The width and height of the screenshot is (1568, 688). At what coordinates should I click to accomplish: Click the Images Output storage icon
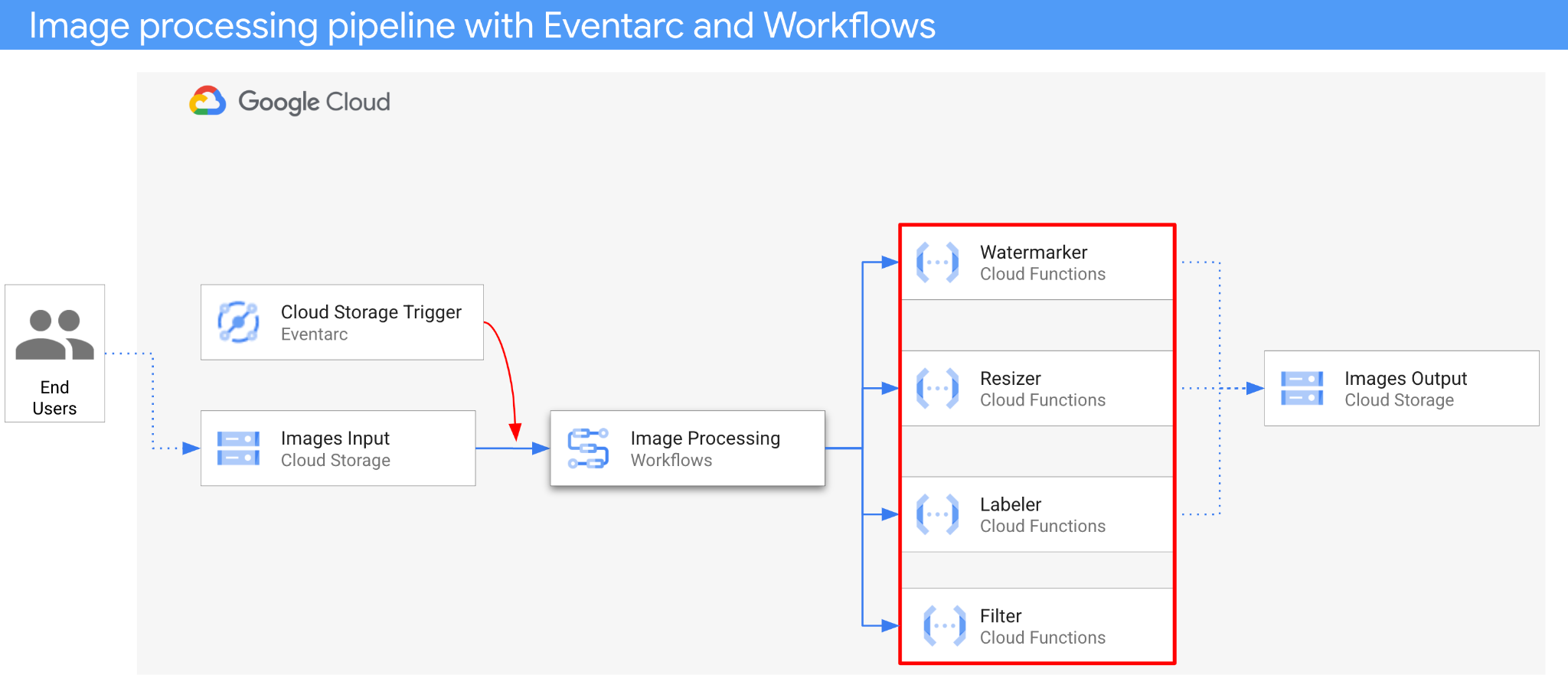pos(1302,389)
